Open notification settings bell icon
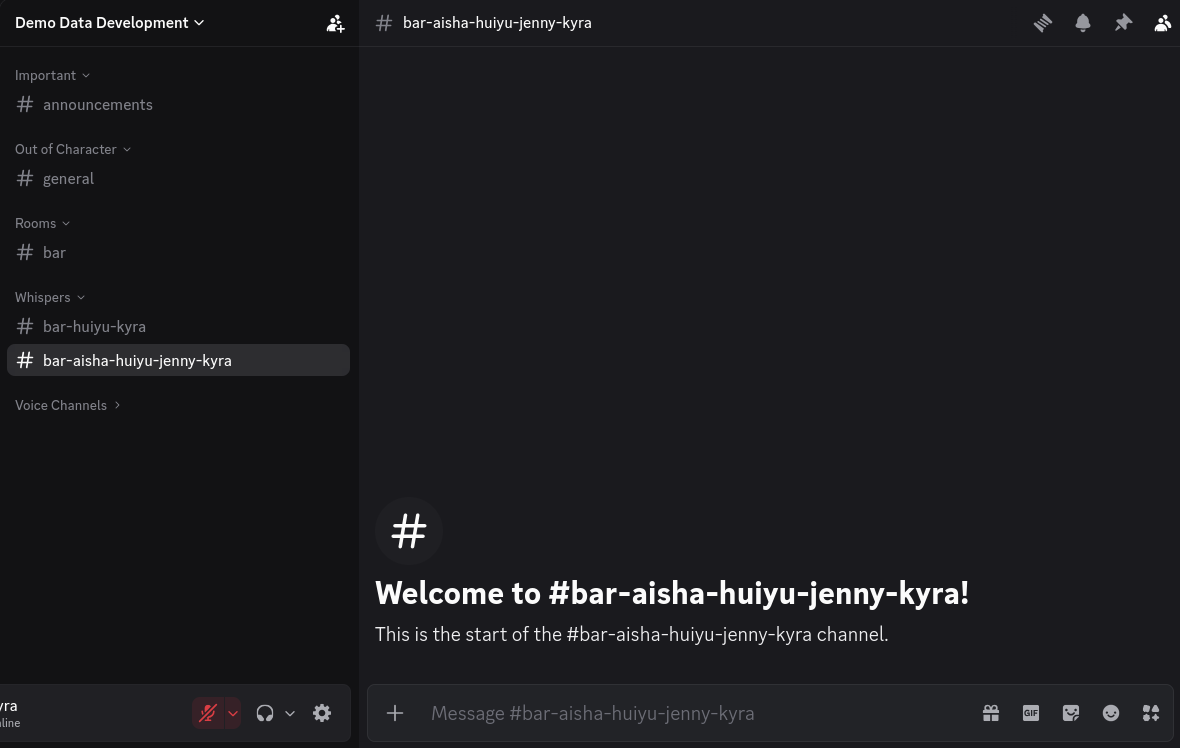 click(1083, 23)
